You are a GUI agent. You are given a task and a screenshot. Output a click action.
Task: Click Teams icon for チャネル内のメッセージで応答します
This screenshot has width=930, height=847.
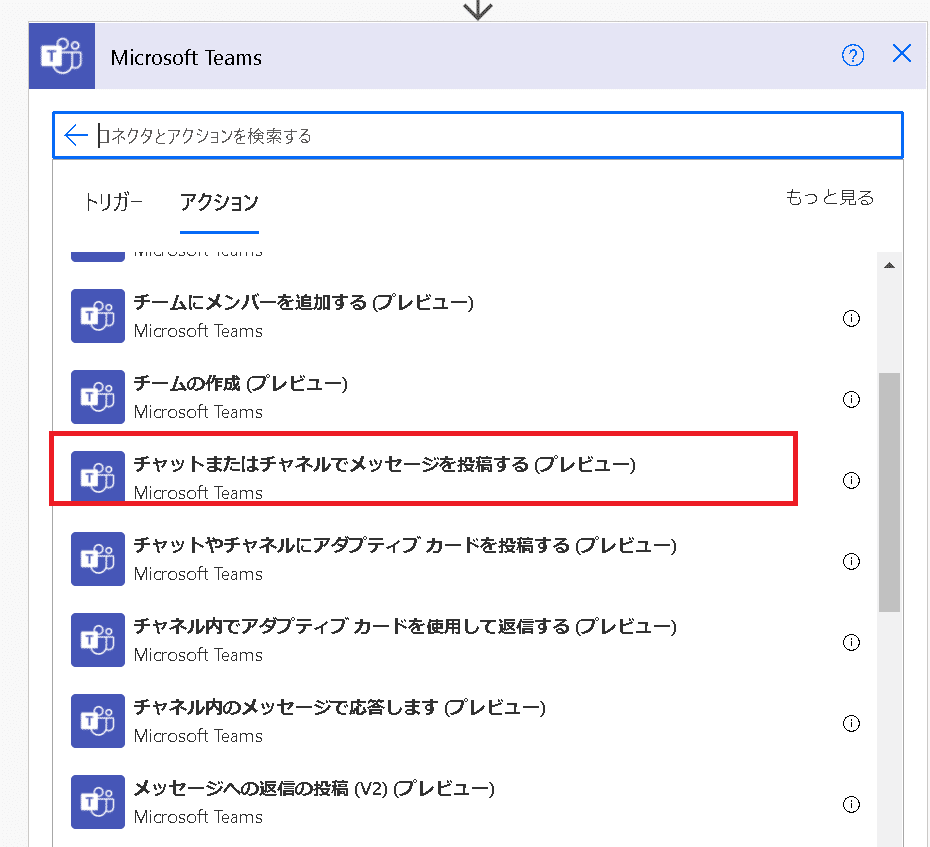coord(98,721)
